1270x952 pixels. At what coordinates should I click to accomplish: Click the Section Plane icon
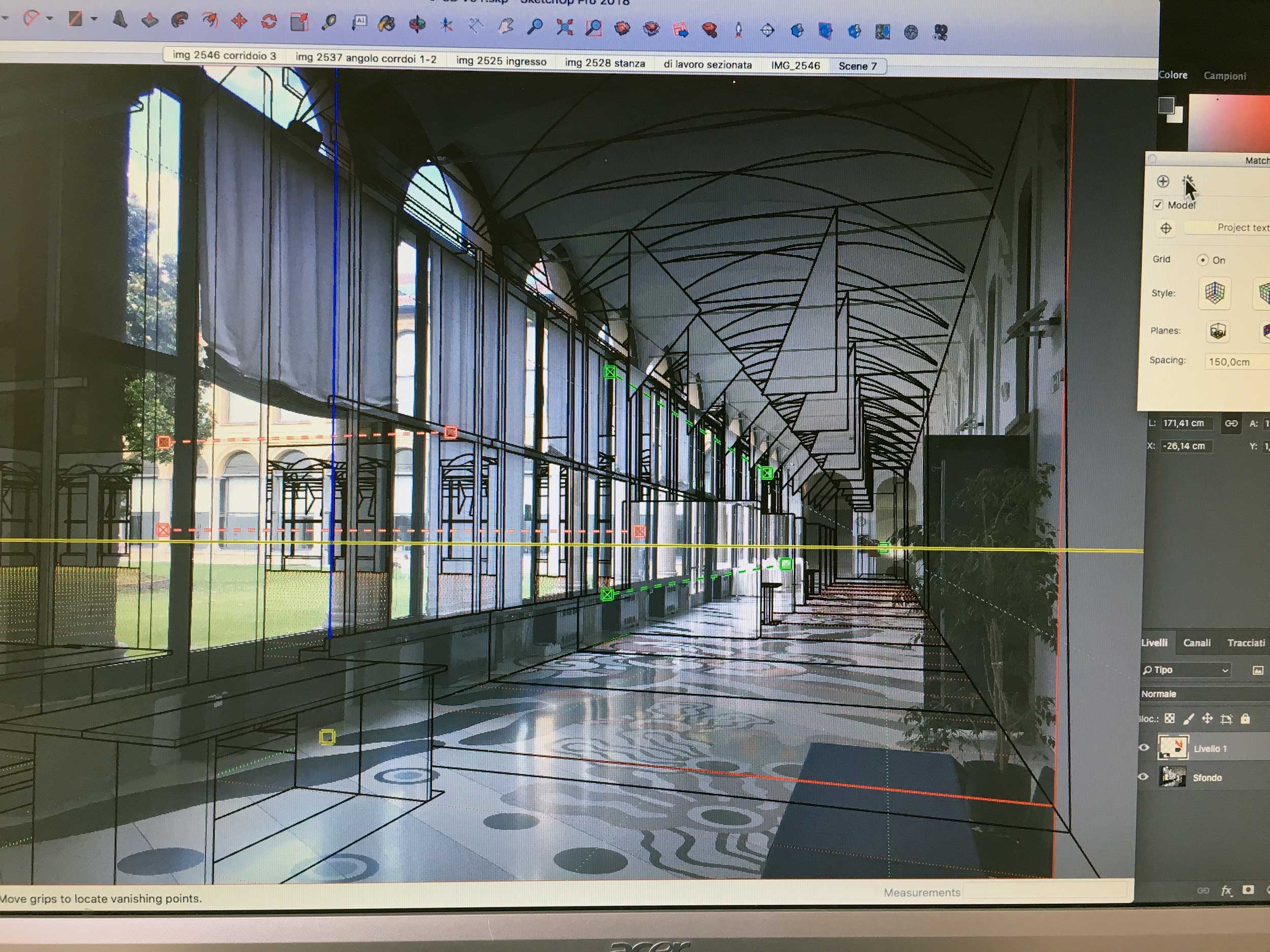825,30
